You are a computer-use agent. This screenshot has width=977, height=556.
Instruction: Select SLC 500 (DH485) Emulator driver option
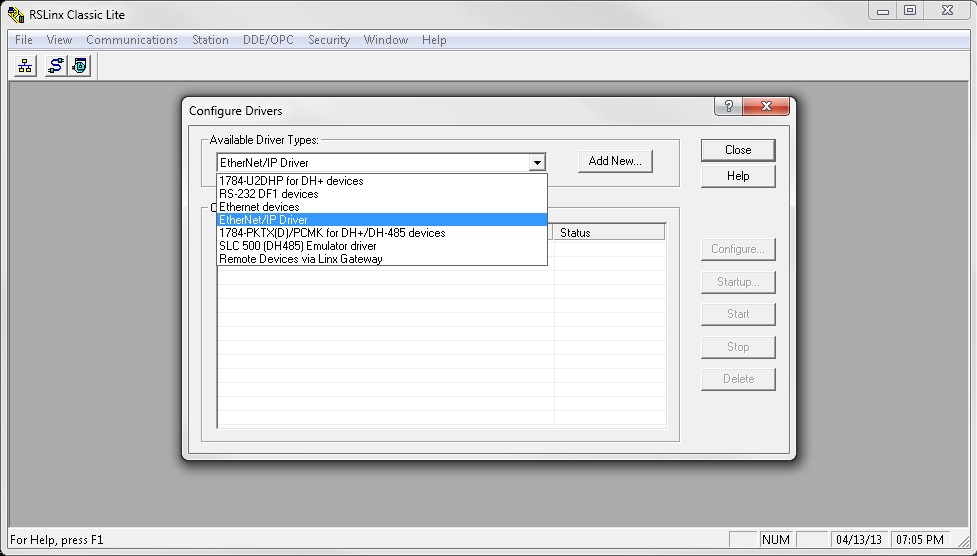tap(382, 246)
